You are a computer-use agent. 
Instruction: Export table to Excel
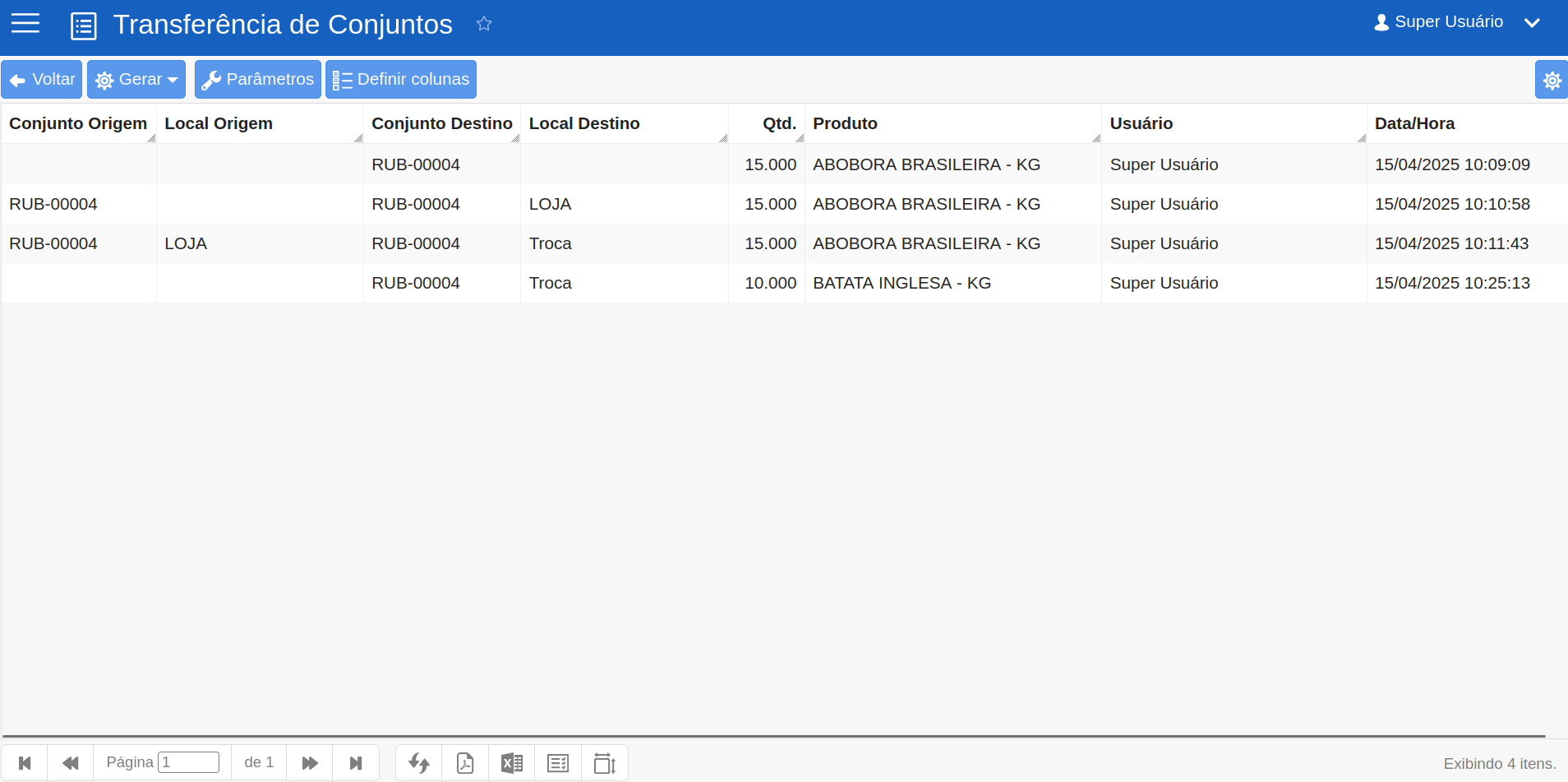pos(512,763)
